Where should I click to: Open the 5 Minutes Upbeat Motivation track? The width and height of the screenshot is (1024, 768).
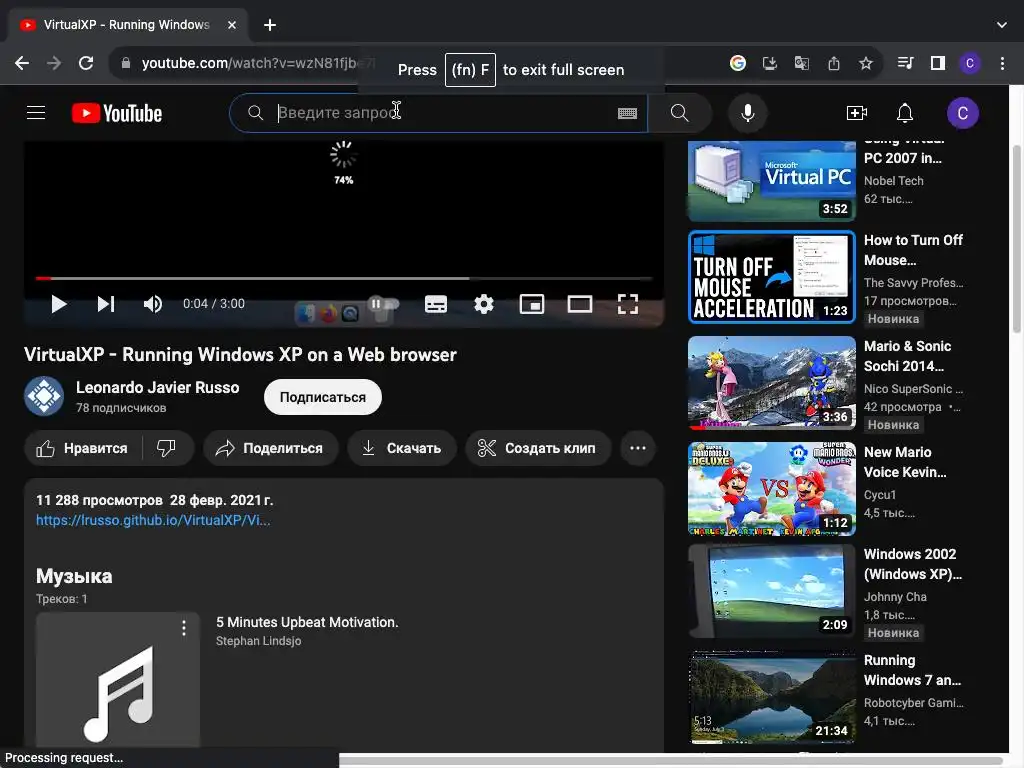(x=307, y=622)
